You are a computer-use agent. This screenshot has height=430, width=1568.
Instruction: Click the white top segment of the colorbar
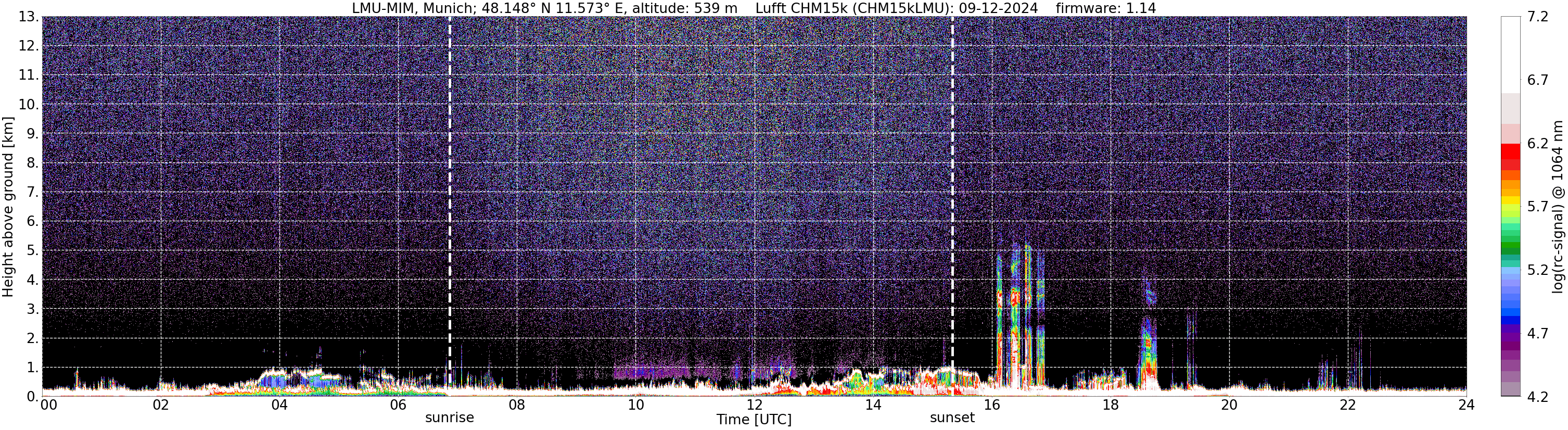coord(1510,55)
